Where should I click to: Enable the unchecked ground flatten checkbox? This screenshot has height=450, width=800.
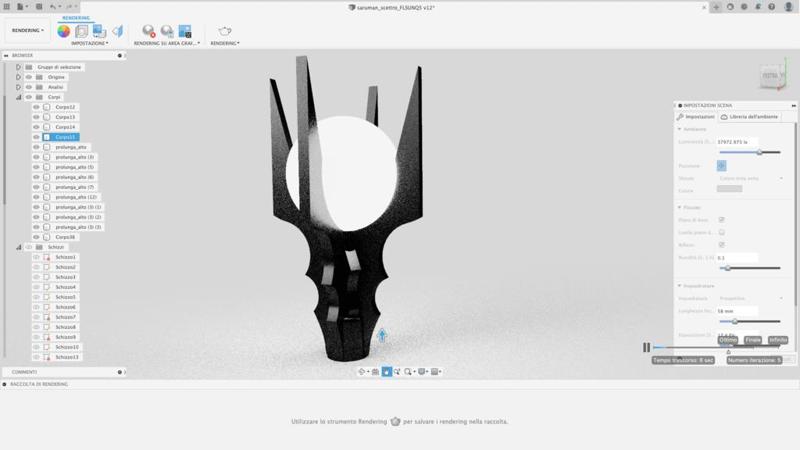point(721,232)
